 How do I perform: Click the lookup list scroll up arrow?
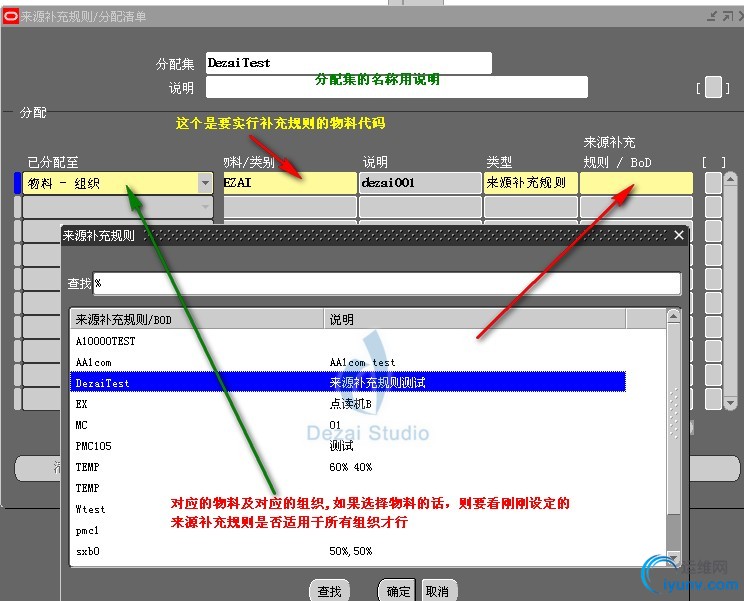tap(673, 316)
